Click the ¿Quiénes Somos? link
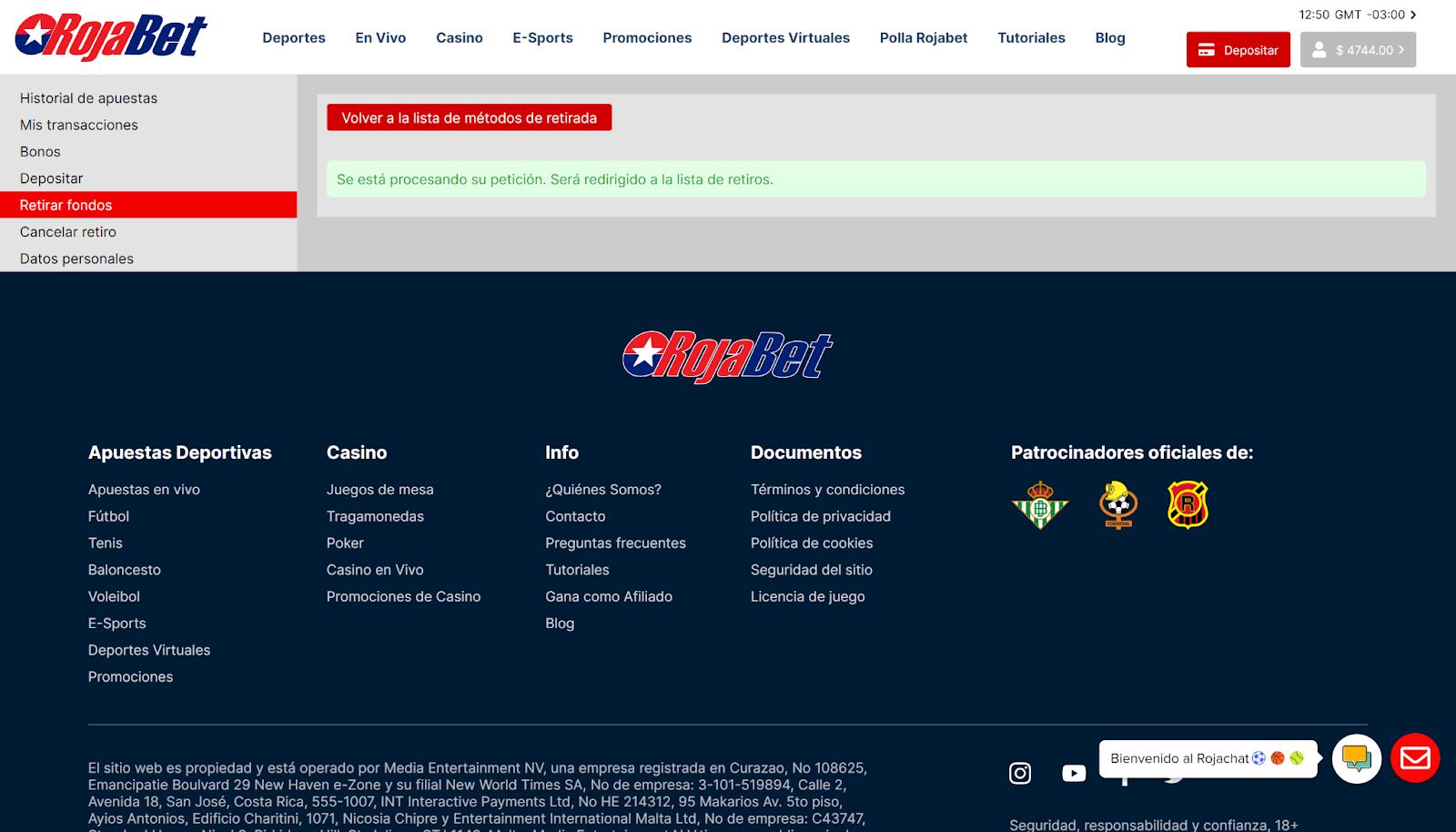The image size is (1456, 832). coord(603,490)
